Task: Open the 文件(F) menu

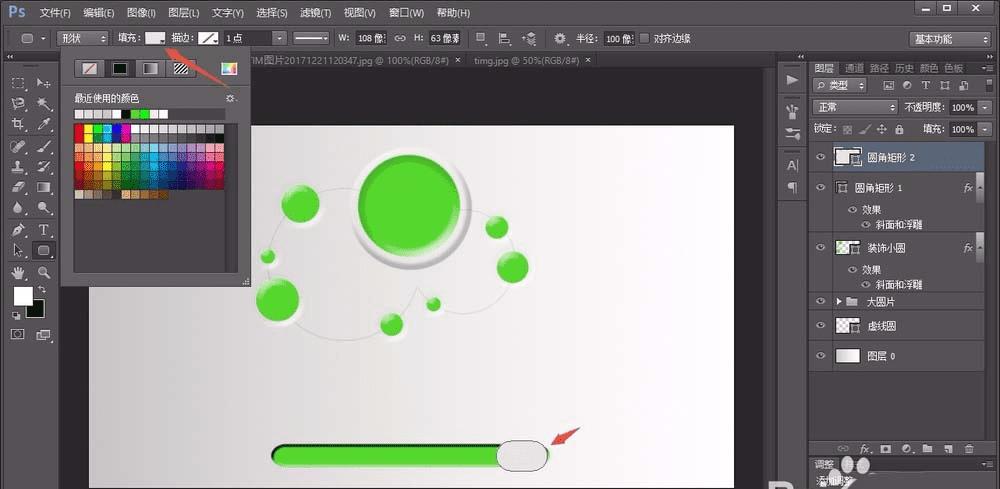Action: click(55, 13)
